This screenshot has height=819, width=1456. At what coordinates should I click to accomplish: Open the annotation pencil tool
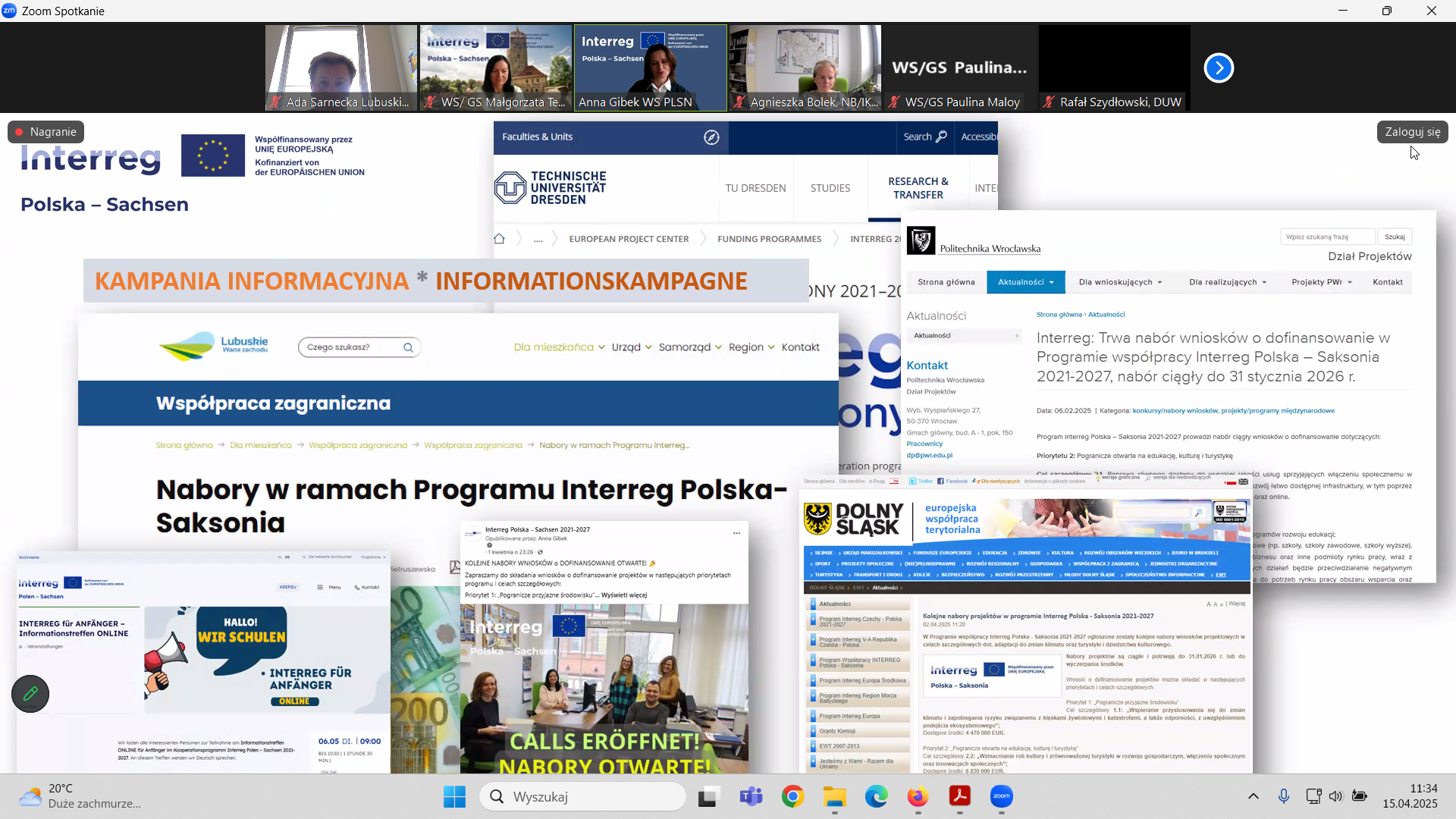point(30,693)
